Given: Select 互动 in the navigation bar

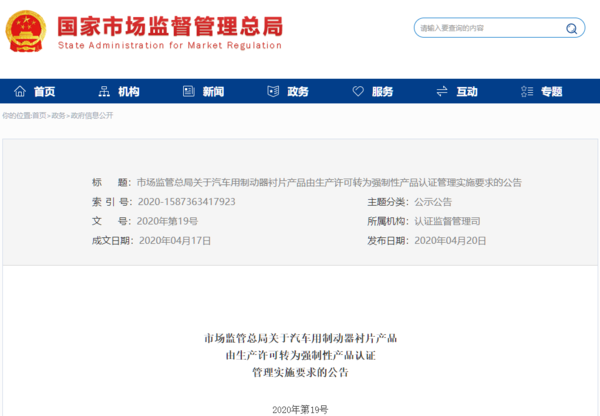Looking at the screenshot, I should point(467,91).
